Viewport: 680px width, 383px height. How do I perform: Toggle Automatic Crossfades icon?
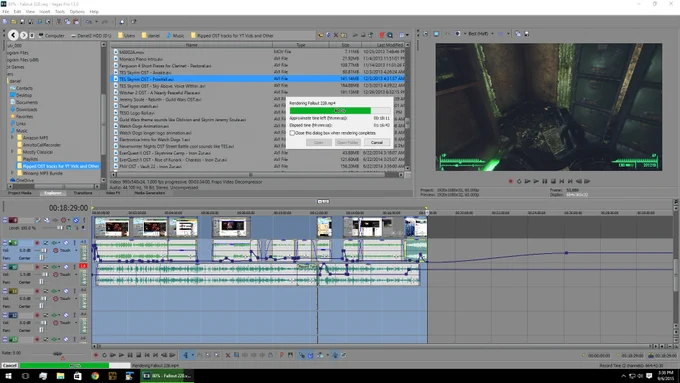point(310,355)
